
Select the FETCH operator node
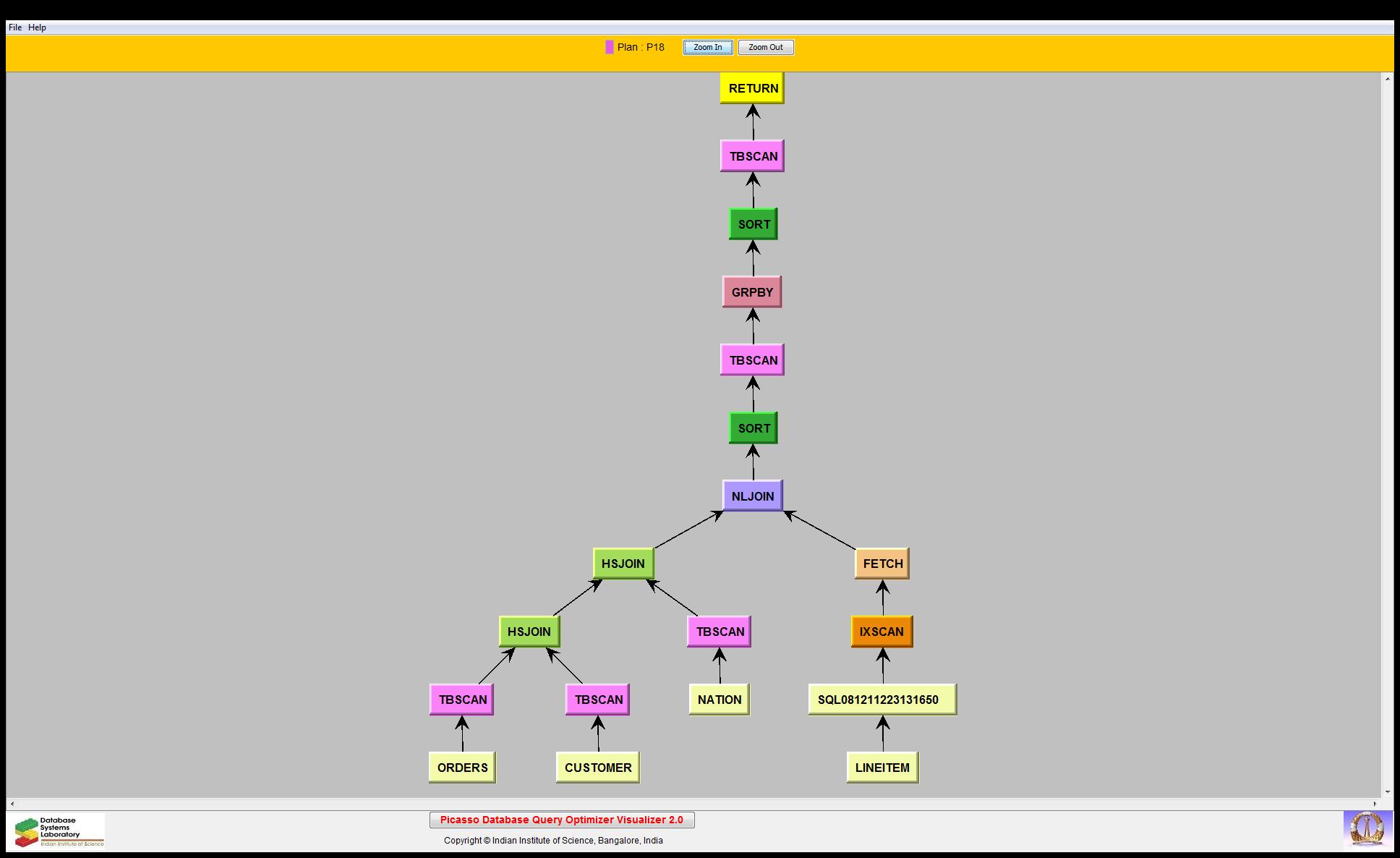(882, 564)
